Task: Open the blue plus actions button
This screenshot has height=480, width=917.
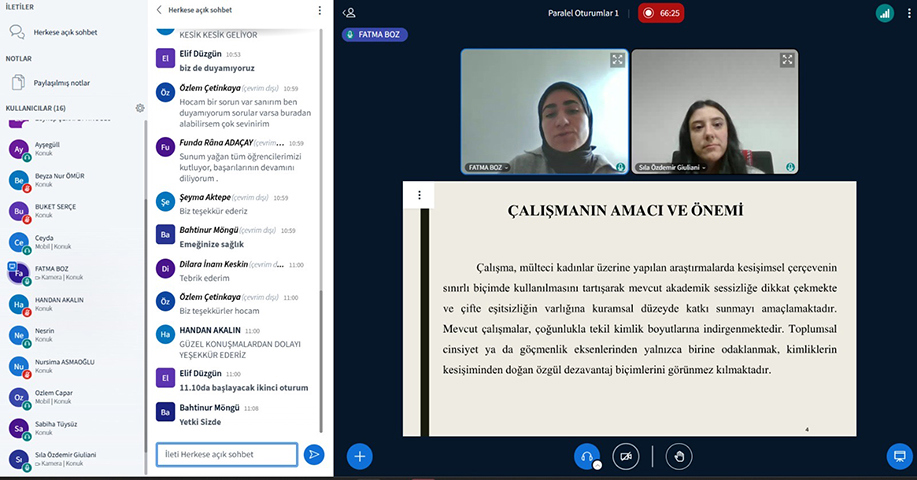Action: [x=360, y=456]
